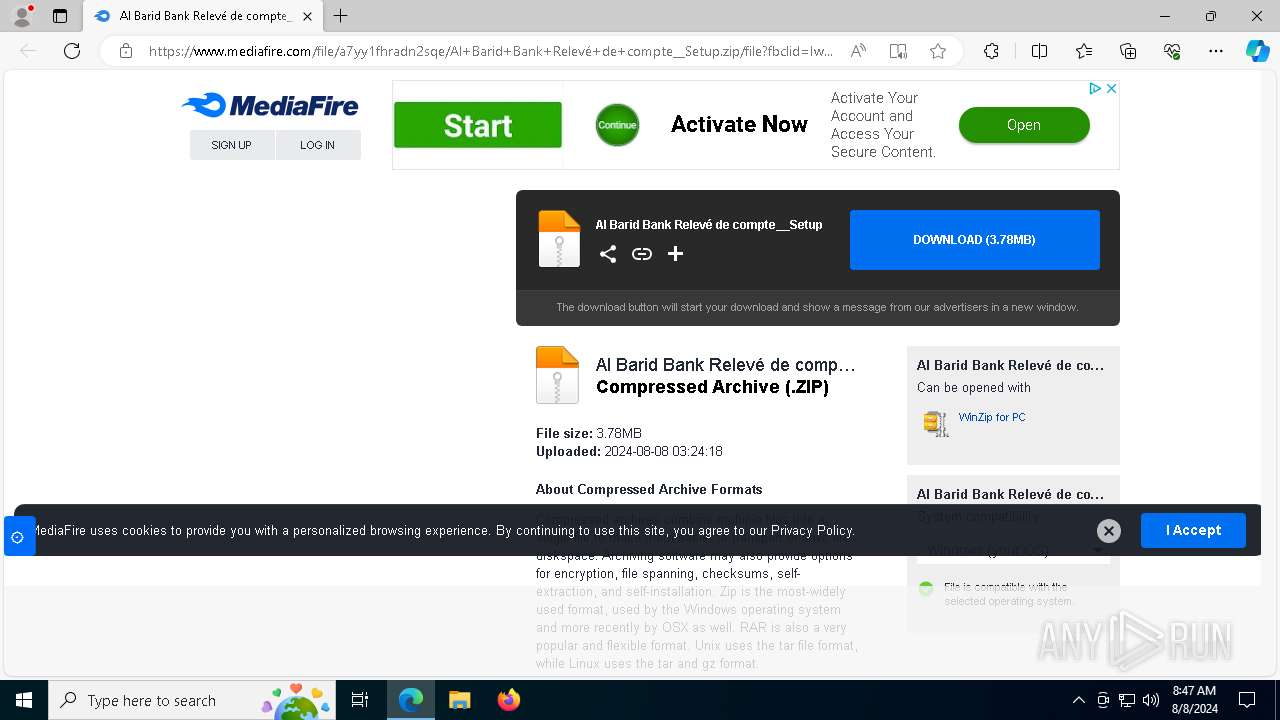
Task: Click the share icon for the file
Action: [608, 254]
